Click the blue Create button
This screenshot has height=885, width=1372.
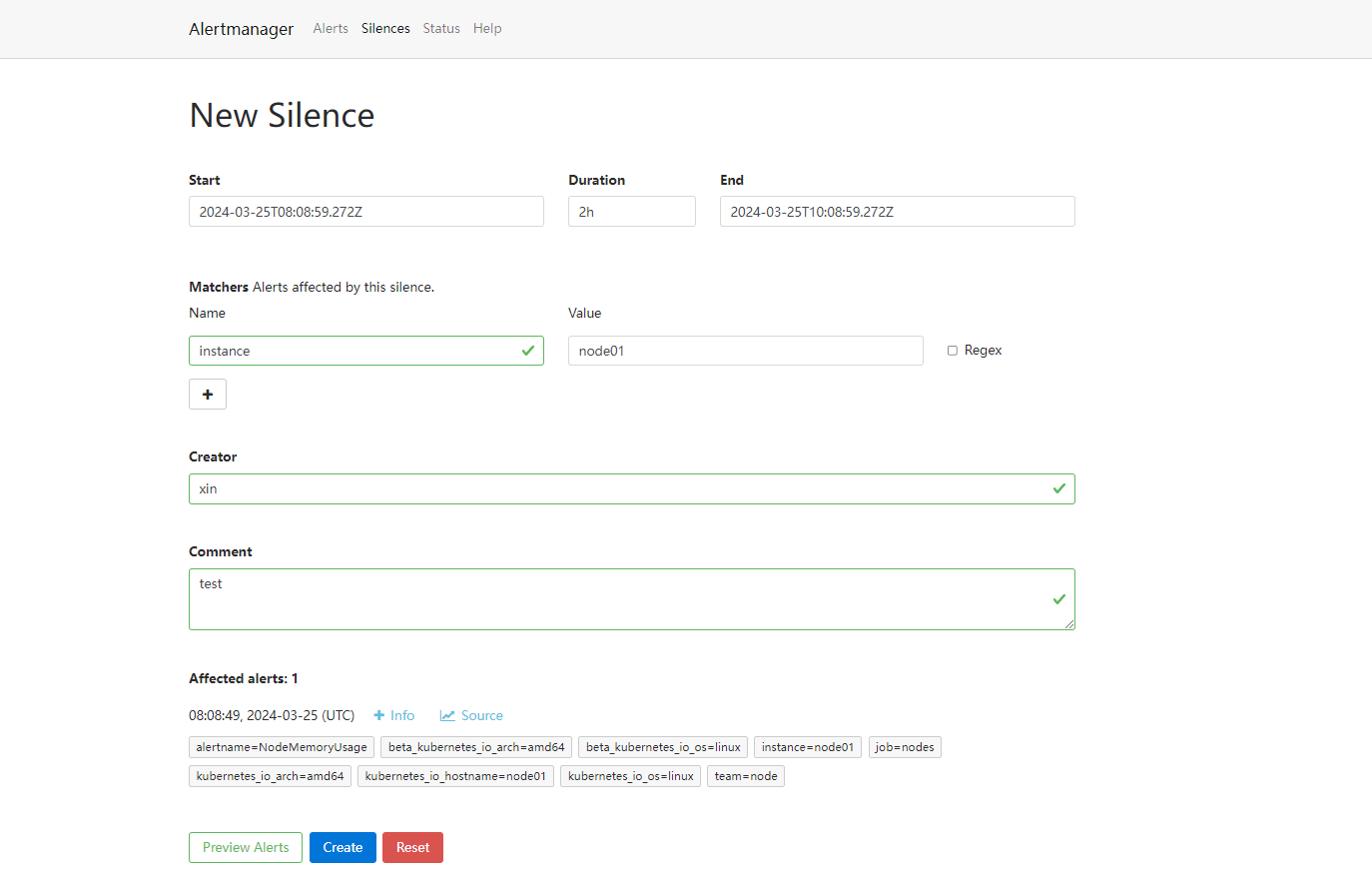tap(343, 847)
